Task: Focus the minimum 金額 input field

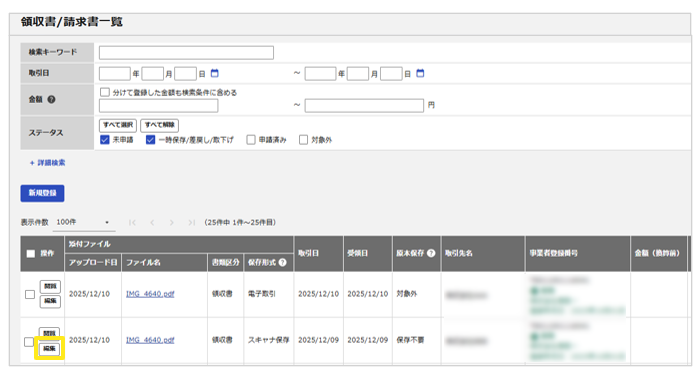Action: point(158,106)
